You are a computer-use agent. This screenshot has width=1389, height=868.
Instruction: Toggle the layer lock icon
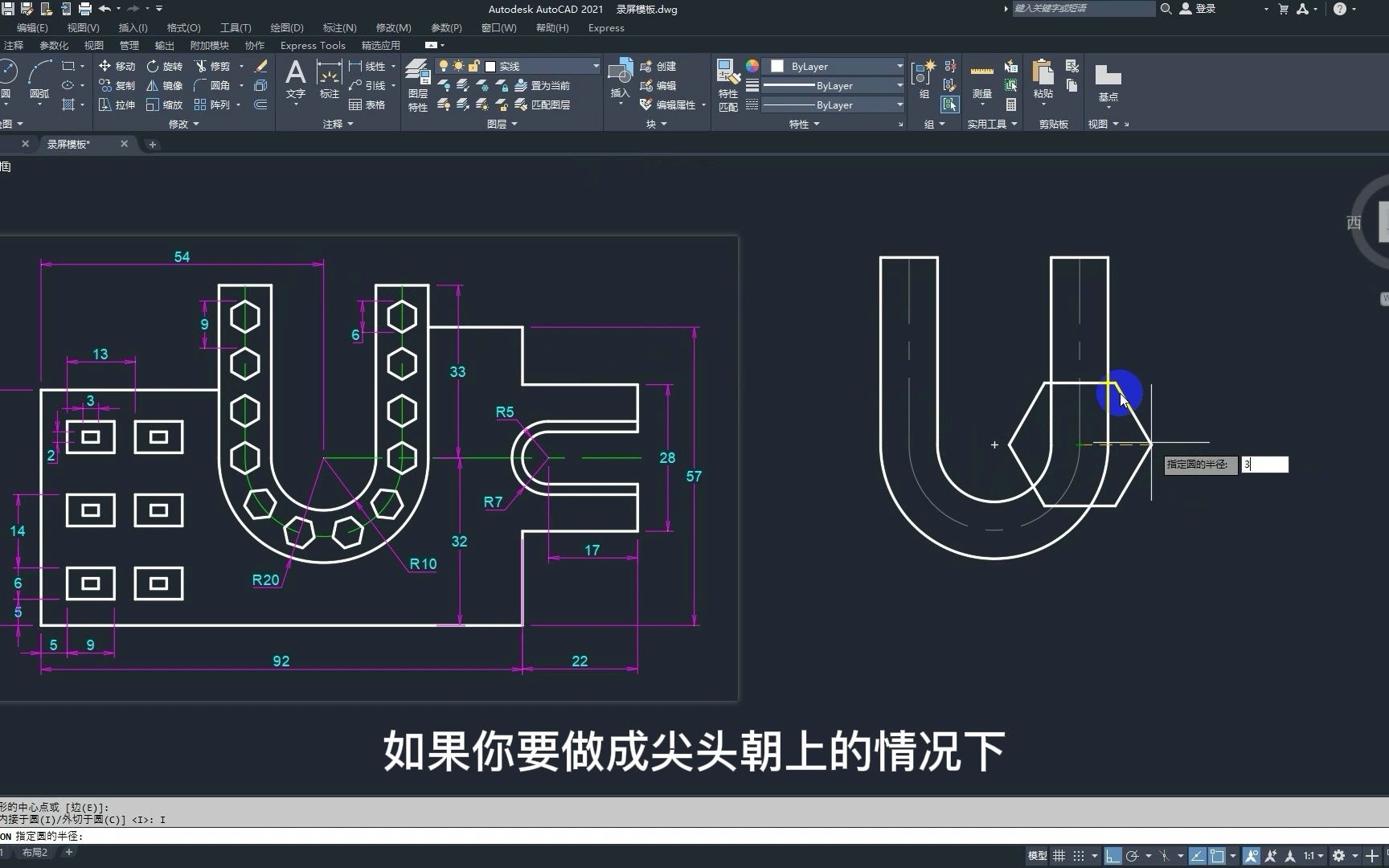(473, 66)
